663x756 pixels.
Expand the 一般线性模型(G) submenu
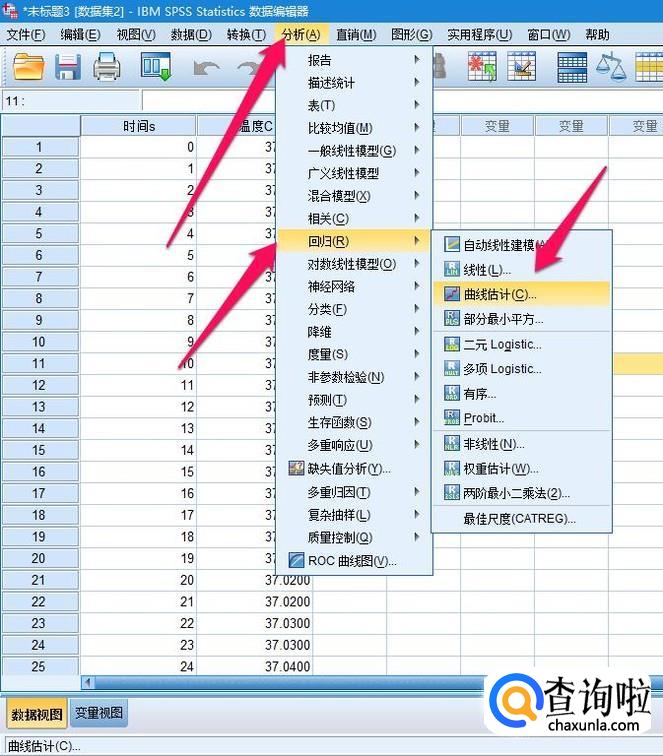click(354, 150)
